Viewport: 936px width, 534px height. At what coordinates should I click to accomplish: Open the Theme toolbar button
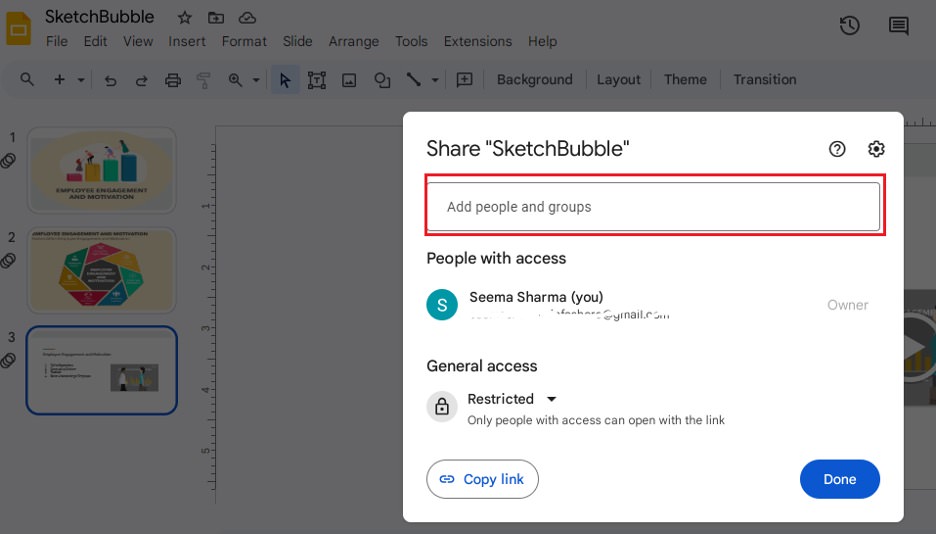click(685, 79)
